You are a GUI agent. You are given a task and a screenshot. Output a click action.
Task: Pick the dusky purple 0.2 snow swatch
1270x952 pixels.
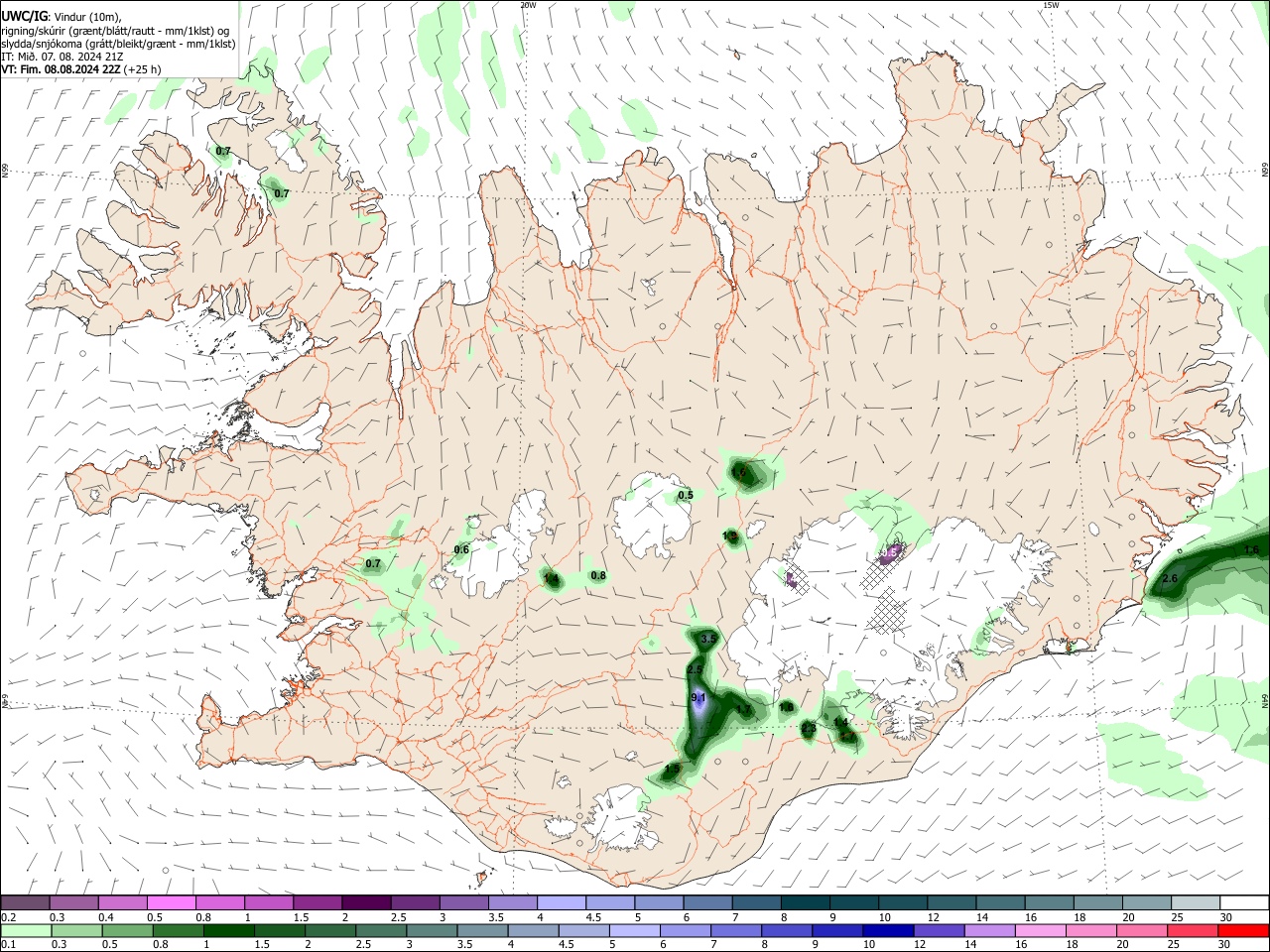(x=25, y=902)
